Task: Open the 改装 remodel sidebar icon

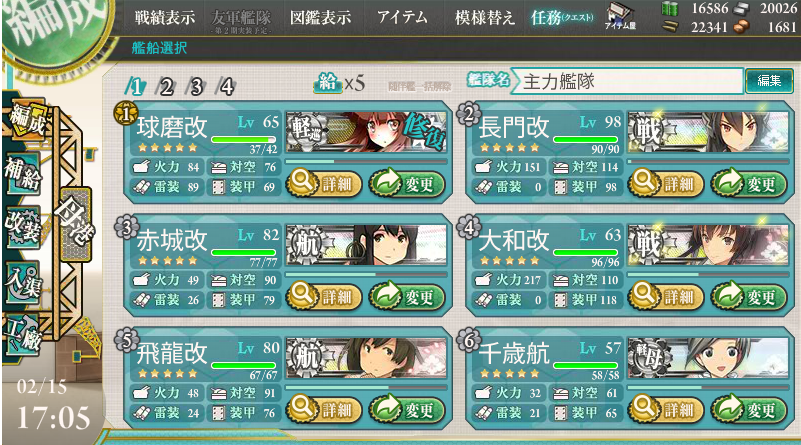Action: pyautogui.click(x=23, y=228)
